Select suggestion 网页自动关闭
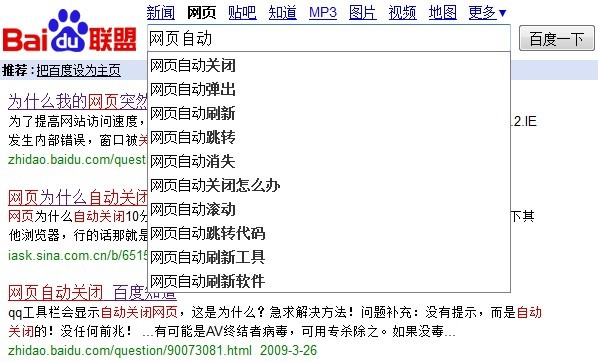 (329, 66)
